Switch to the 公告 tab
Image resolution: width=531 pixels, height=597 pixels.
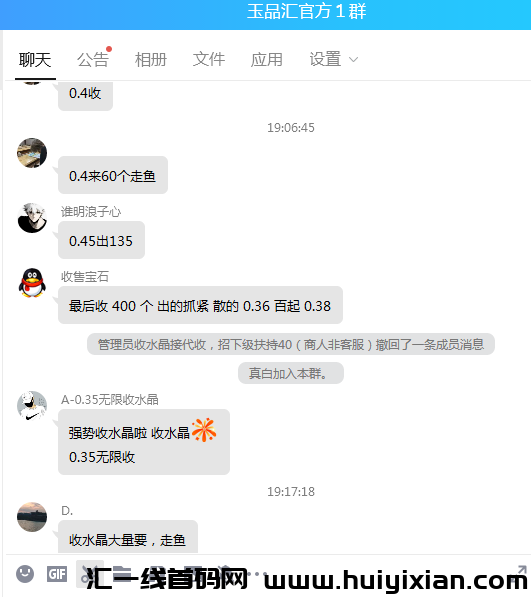(93, 60)
